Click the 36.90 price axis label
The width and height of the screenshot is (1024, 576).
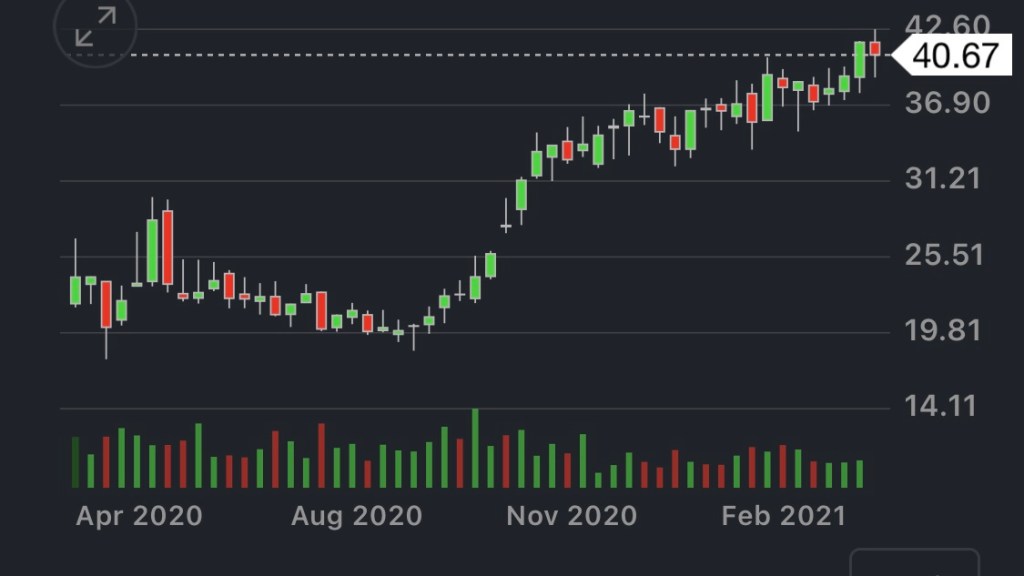pos(945,103)
